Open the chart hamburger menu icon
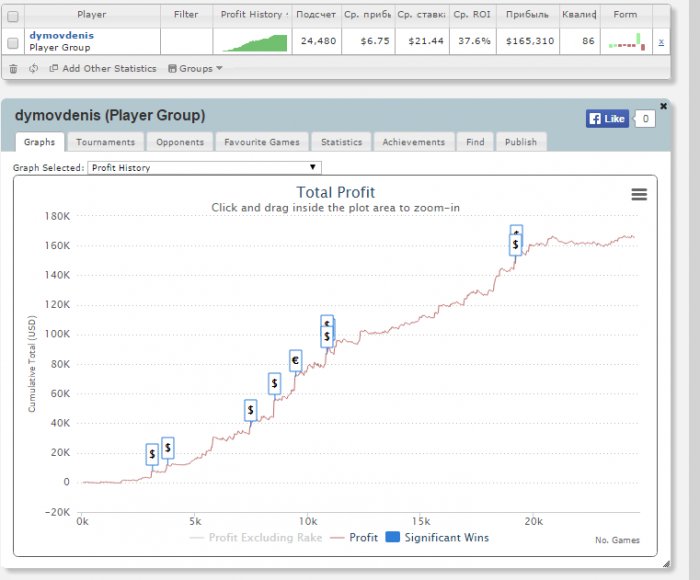 pyautogui.click(x=639, y=194)
